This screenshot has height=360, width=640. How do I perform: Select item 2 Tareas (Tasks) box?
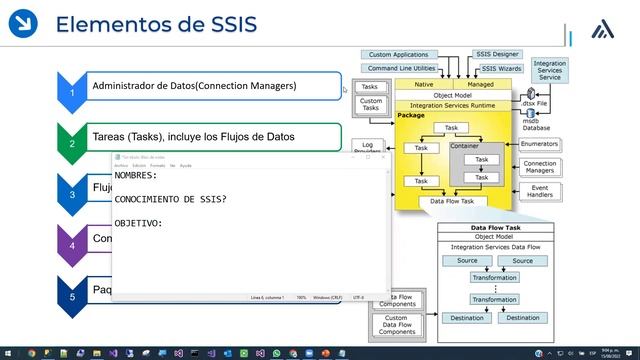point(214,137)
